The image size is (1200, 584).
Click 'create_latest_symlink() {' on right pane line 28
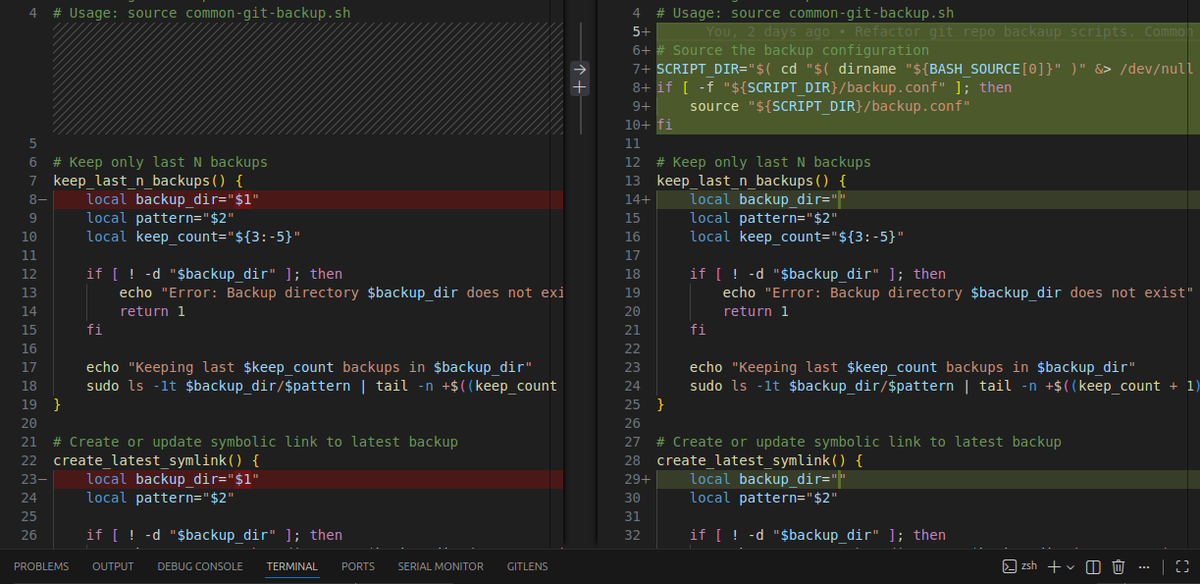[x=759, y=461]
